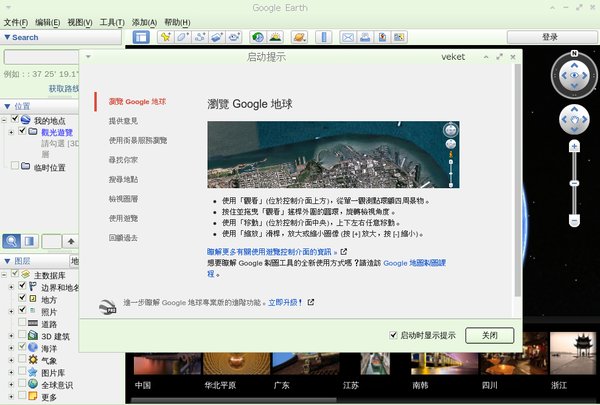Click the 立即升級 link
The height and width of the screenshot is (405, 600).
[280, 302]
